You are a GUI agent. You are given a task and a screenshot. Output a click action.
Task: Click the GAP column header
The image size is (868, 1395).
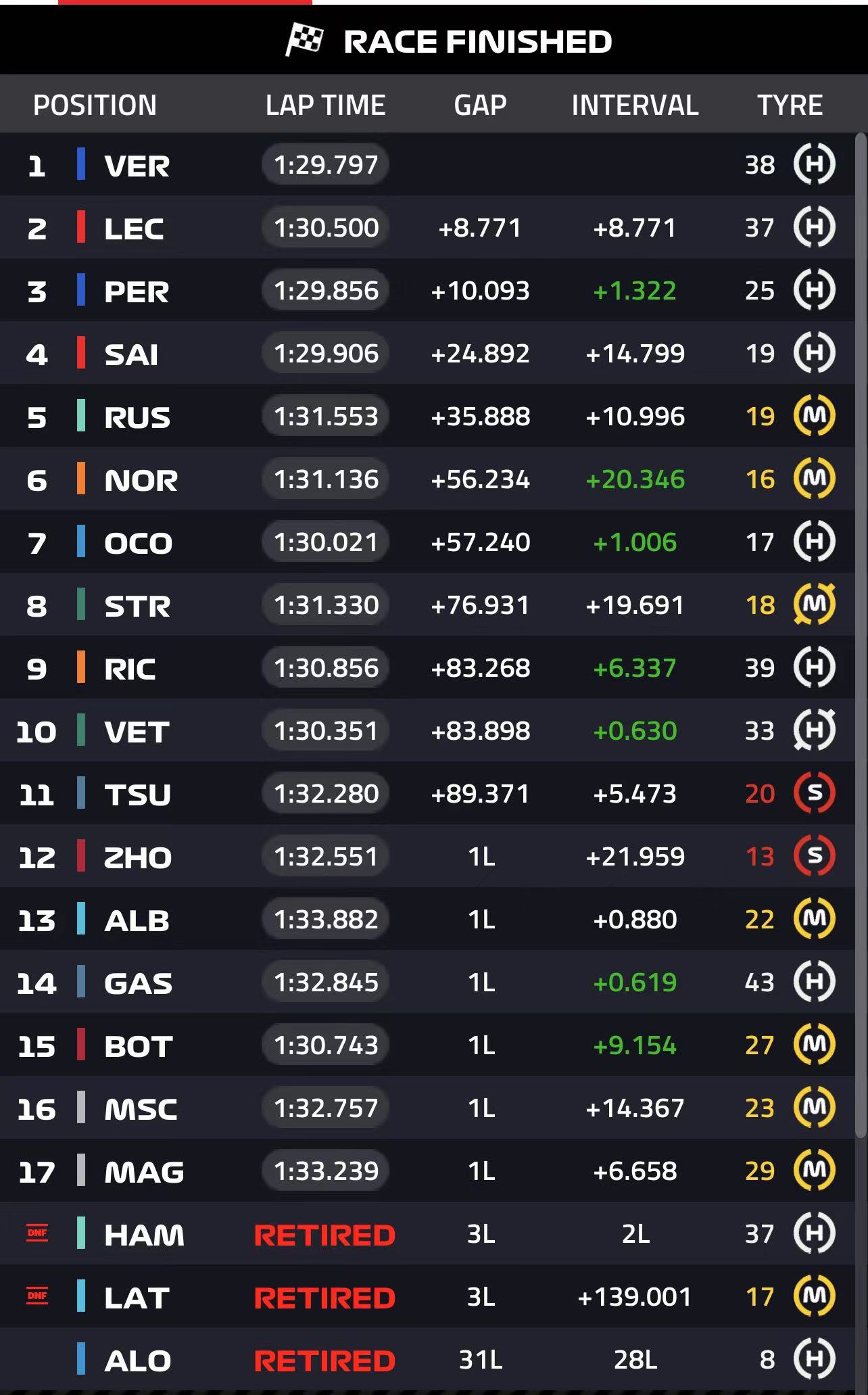point(480,105)
